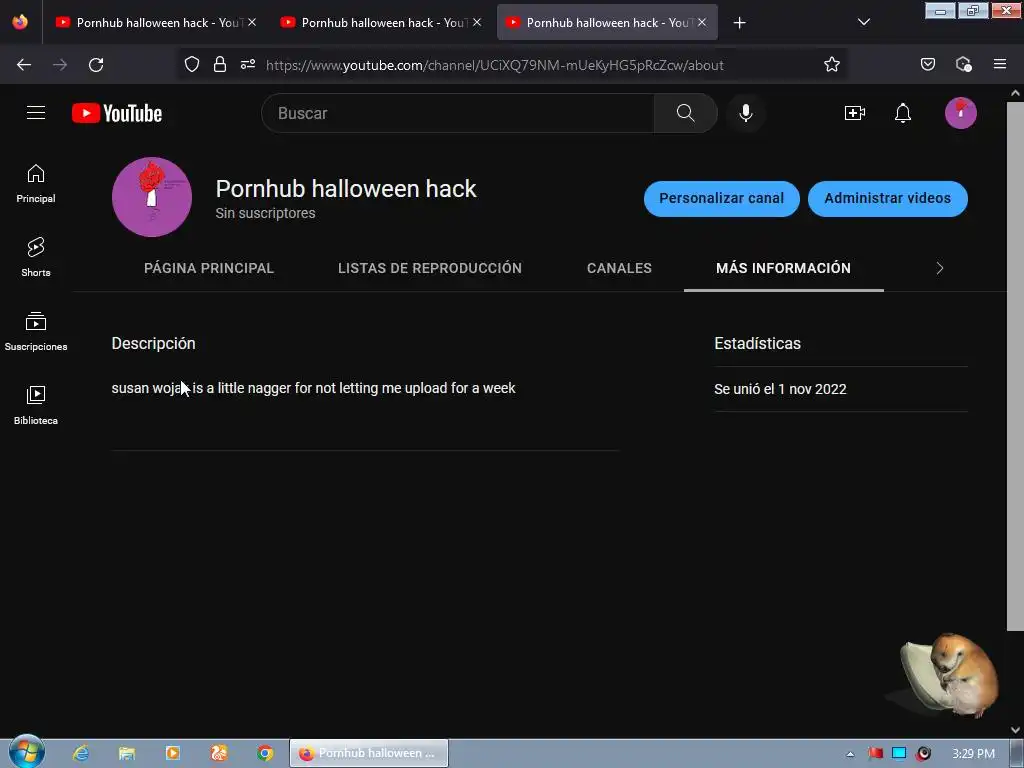1024x768 pixels.
Task: Close the active third tab
Action: pyautogui.click(x=702, y=22)
